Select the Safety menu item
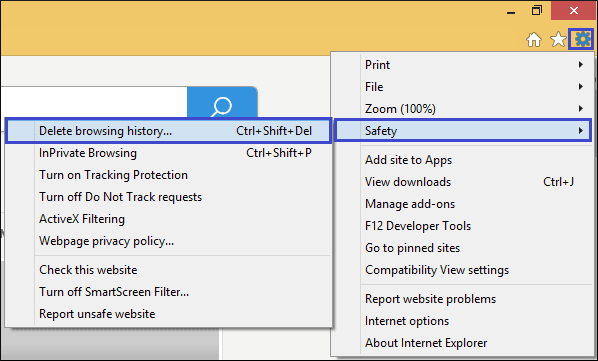The image size is (598, 361). [x=463, y=131]
